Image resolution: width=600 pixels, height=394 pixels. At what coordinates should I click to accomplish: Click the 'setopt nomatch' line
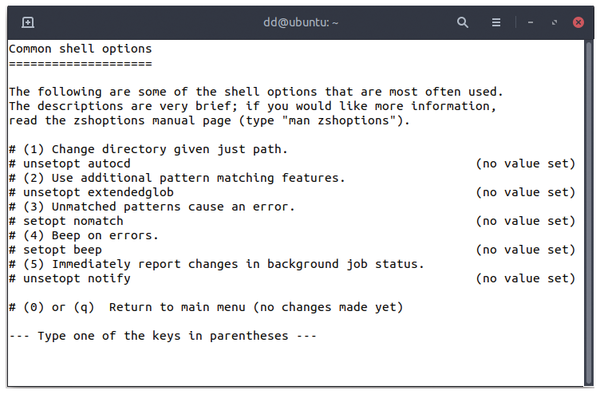coord(66,221)
